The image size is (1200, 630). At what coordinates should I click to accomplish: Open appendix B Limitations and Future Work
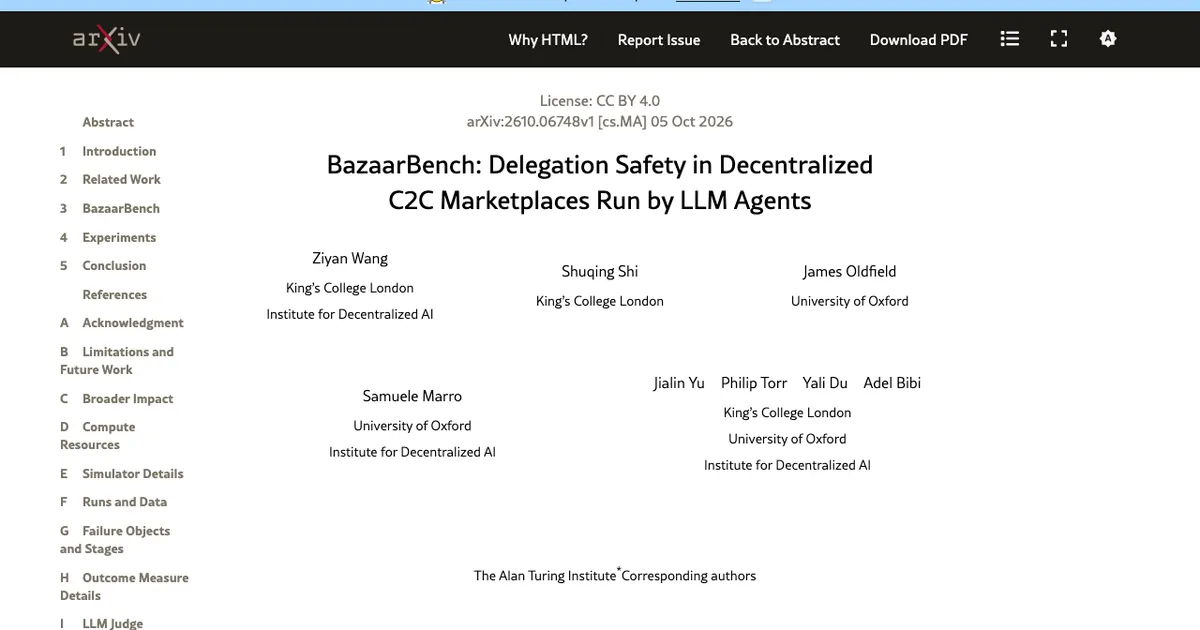117,360
